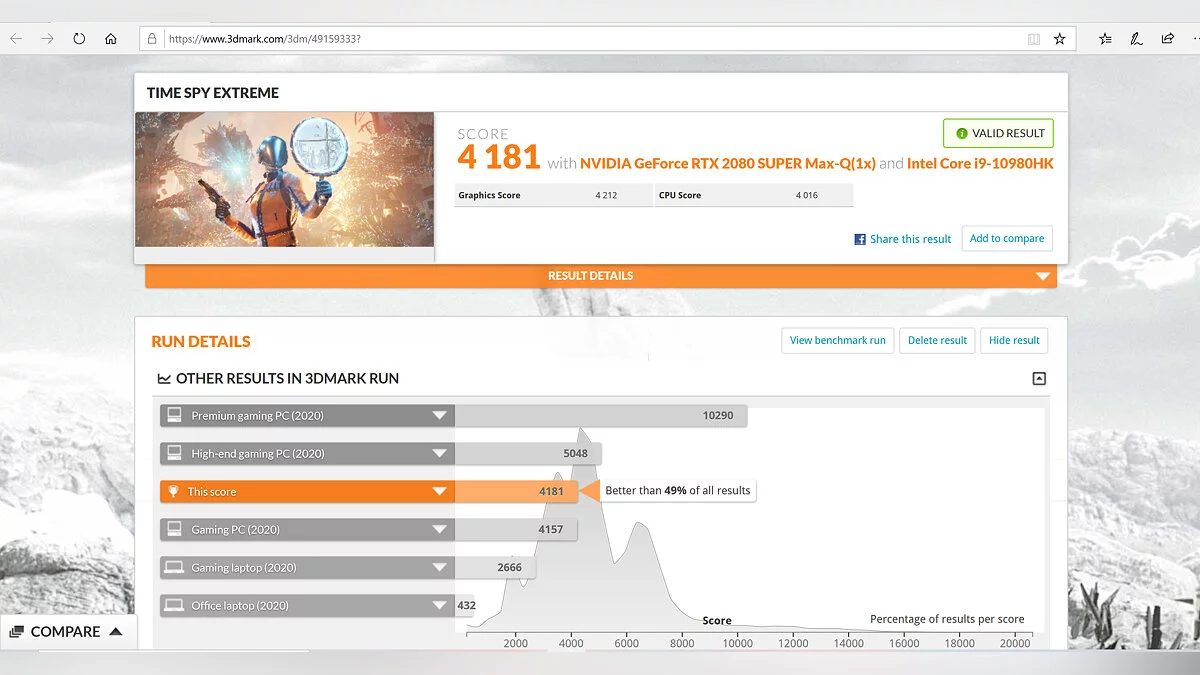Open Intel Core i9-10980HK link
The width and height of the screenshot is (1200, 675).
pyautogui.click(x=980, y=163)
